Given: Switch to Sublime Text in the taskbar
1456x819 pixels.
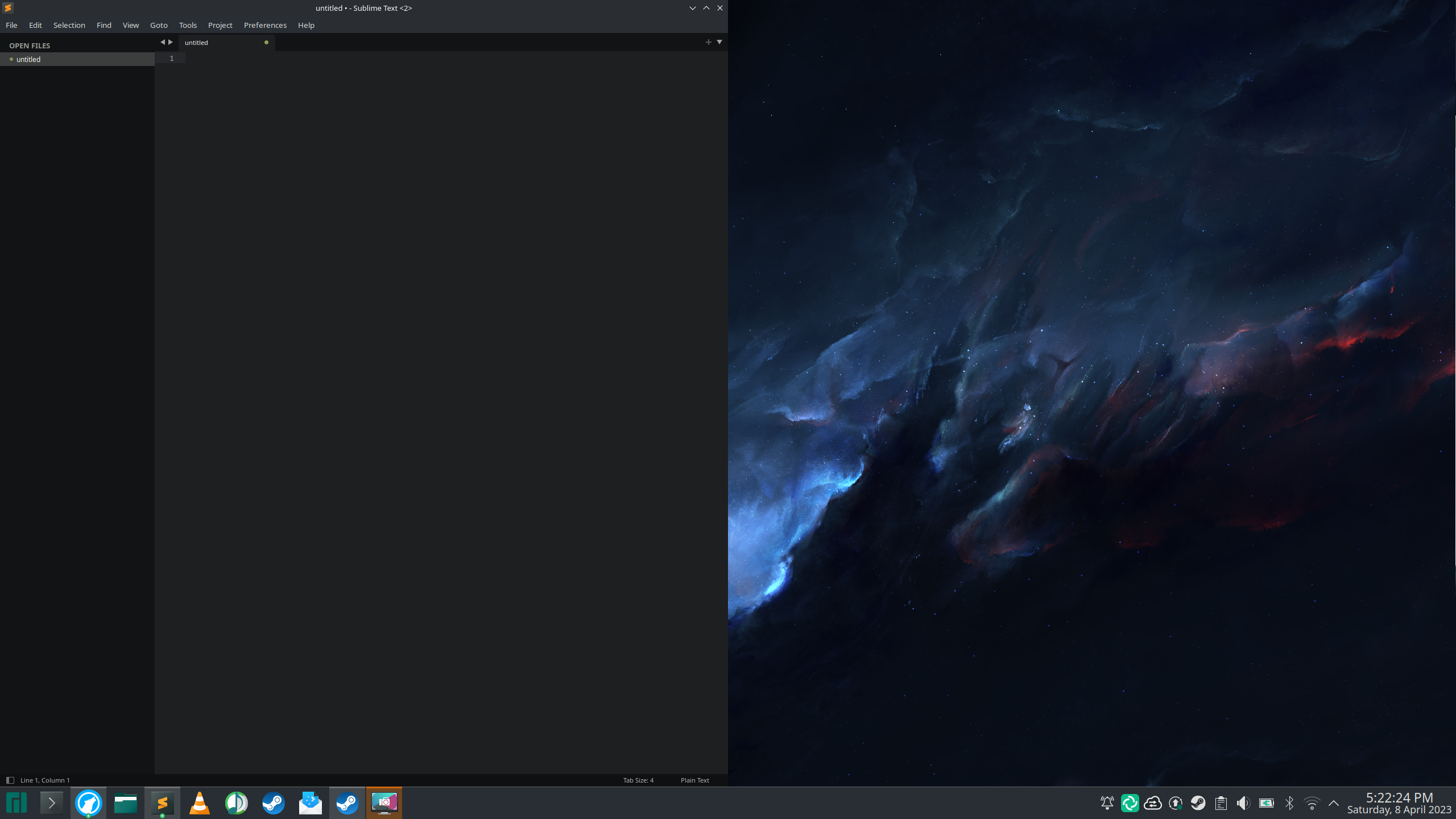Looking at the screenshot, I should point(163,803).
